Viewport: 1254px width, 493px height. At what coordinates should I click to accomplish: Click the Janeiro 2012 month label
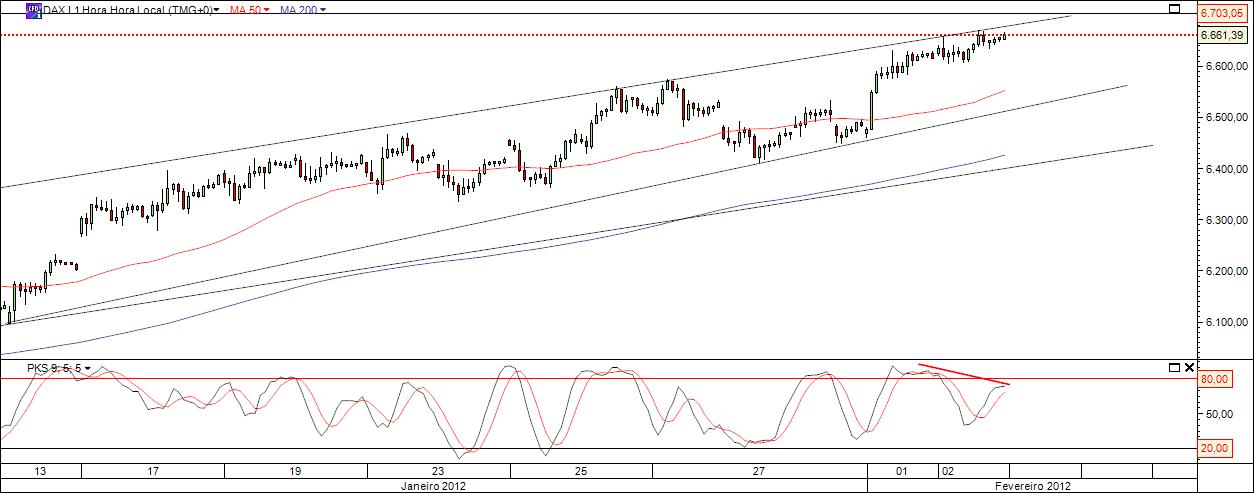[x=432, y=485]
